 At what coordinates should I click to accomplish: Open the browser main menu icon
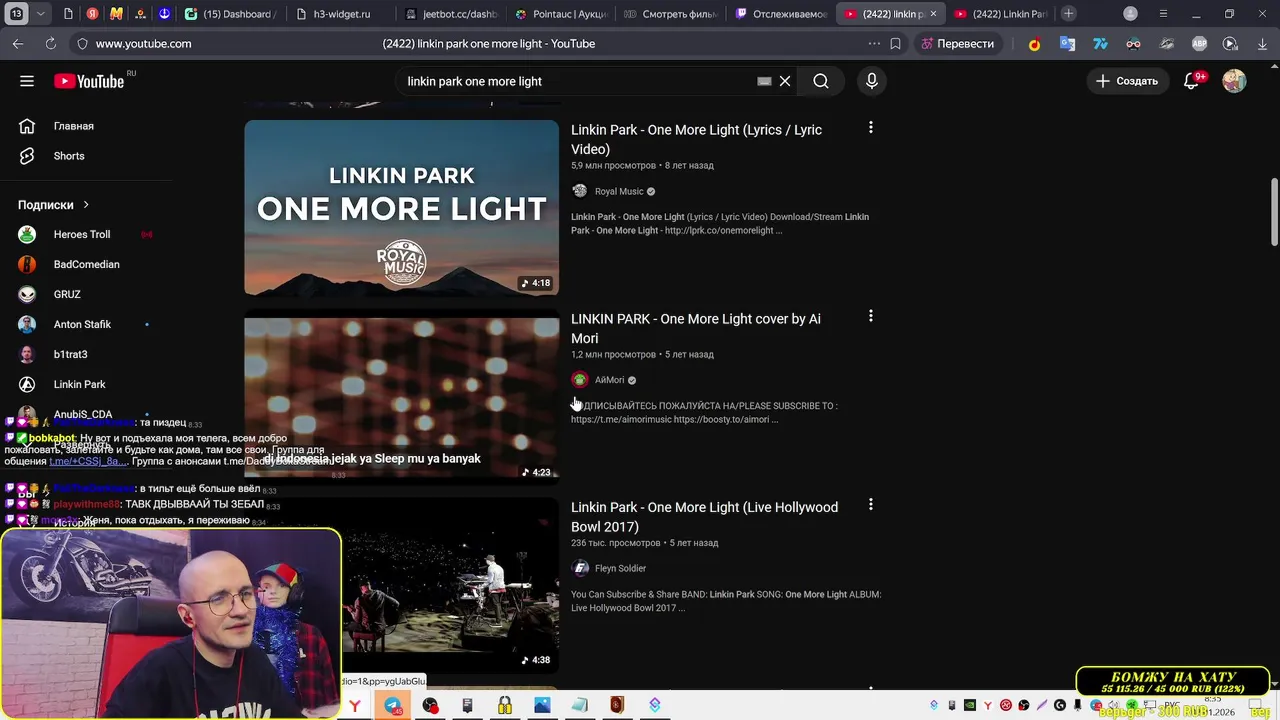tap(1163, 14)
